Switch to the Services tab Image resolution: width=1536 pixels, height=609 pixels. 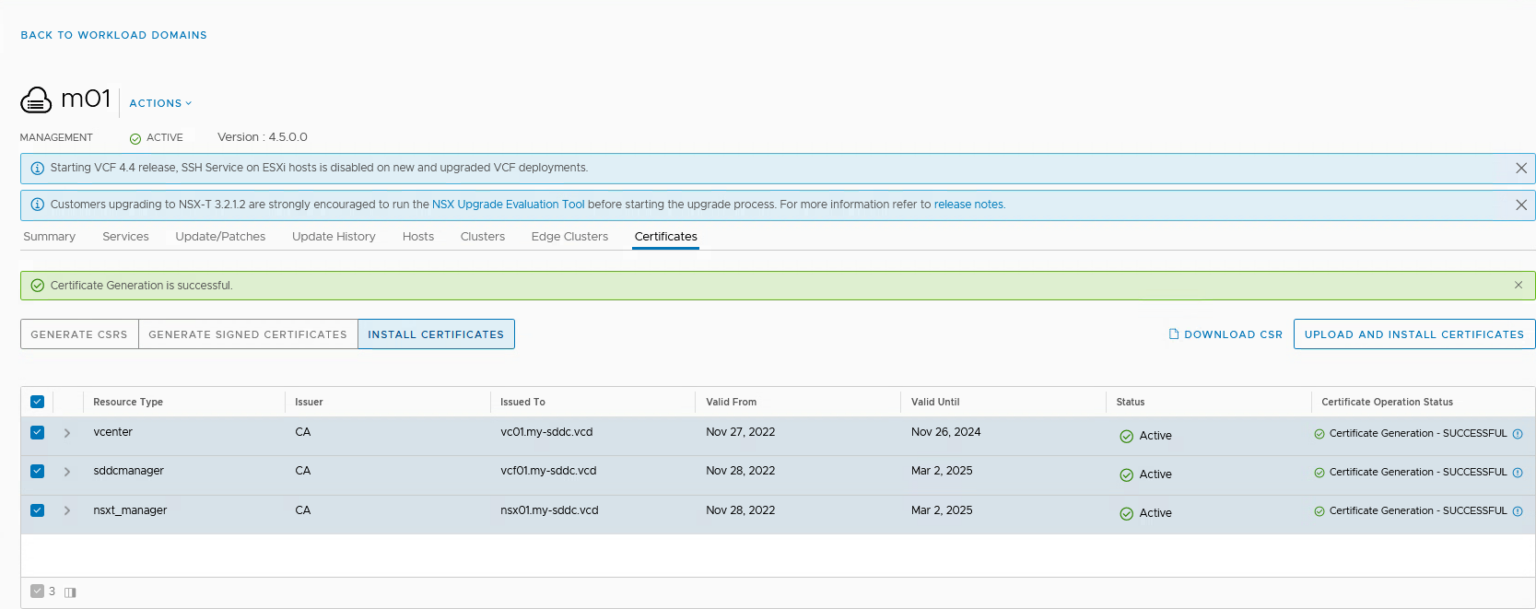[x=125, y=237]
